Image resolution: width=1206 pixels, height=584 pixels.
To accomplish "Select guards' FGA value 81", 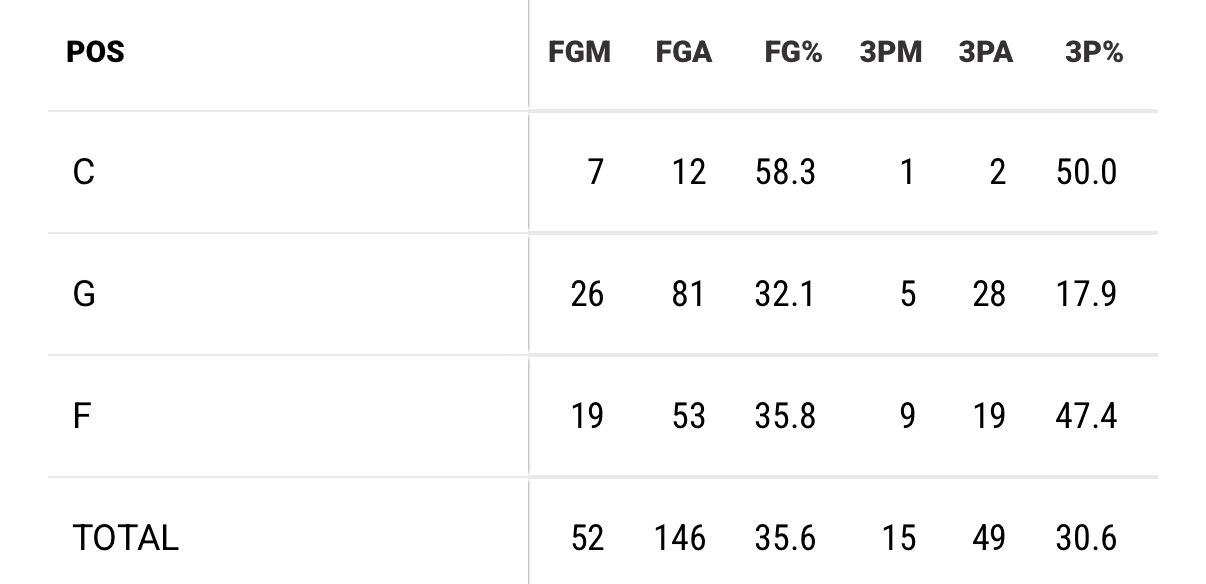I will pos(688,295).
